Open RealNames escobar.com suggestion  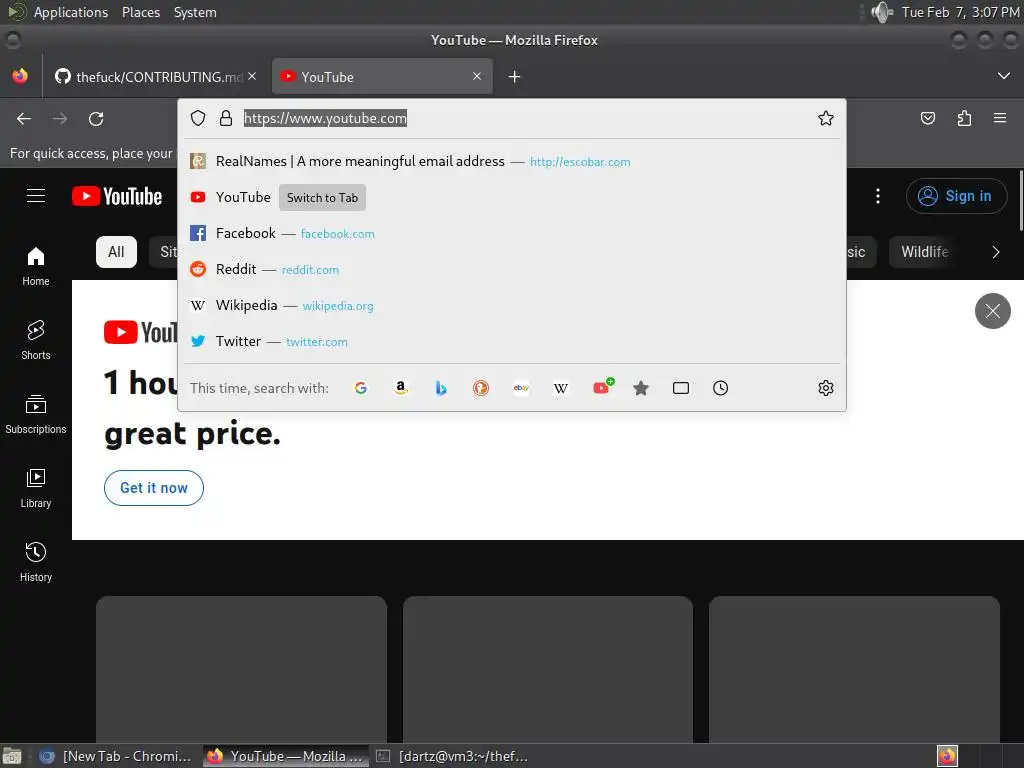[512, 161]
